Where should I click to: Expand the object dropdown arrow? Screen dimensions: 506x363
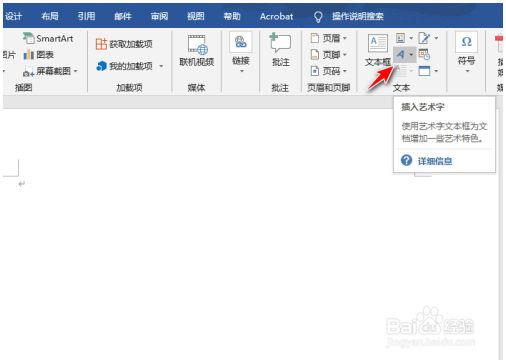(436, 71)
